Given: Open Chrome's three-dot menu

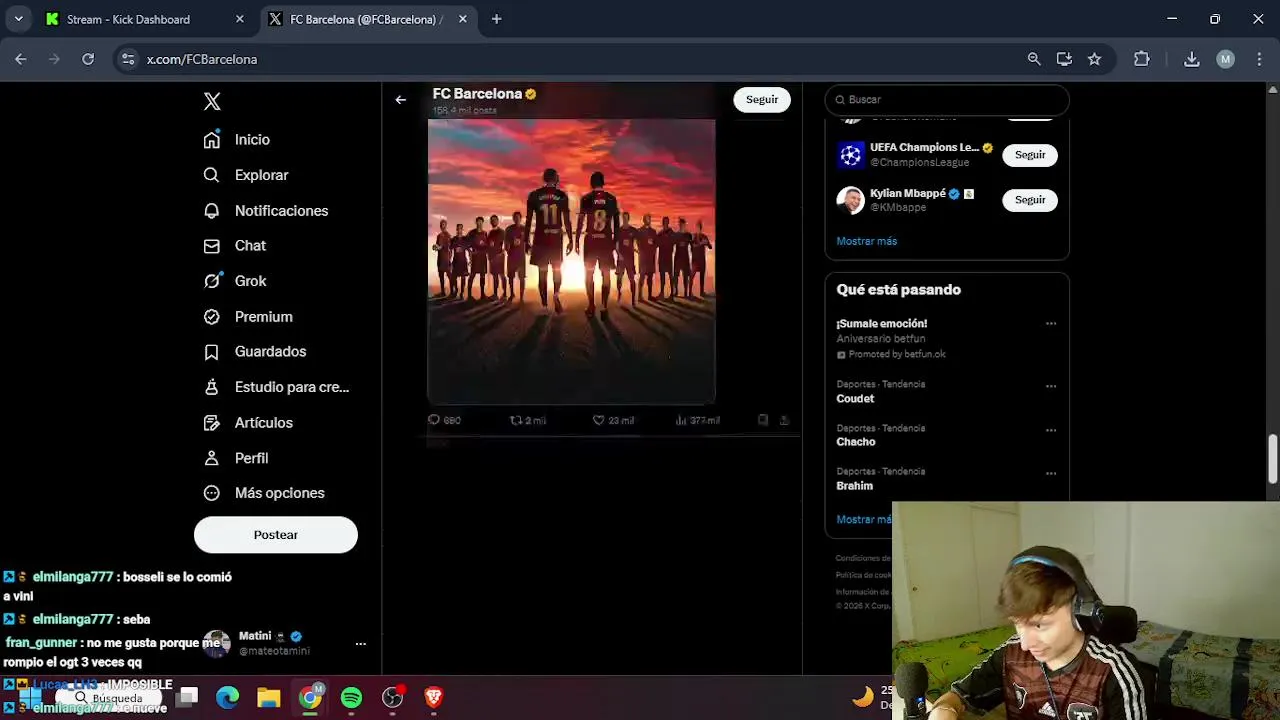Looking at the screenshot, I should click(x=1258, y=59).
